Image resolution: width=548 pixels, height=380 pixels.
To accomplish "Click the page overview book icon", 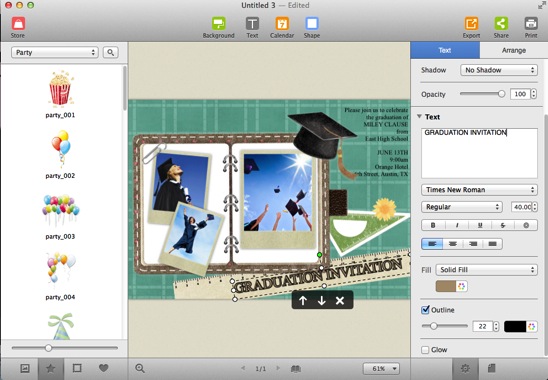I will click(x=296, y=368).
